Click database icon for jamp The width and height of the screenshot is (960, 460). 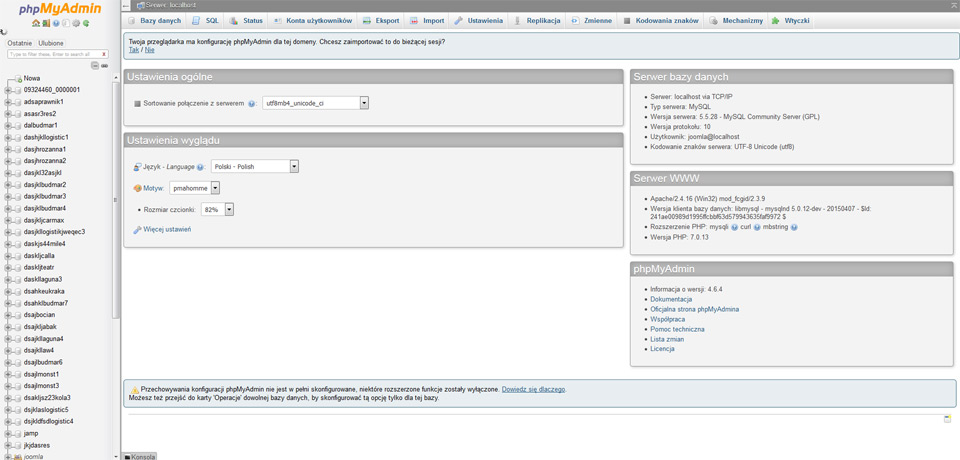click(17, 433)
